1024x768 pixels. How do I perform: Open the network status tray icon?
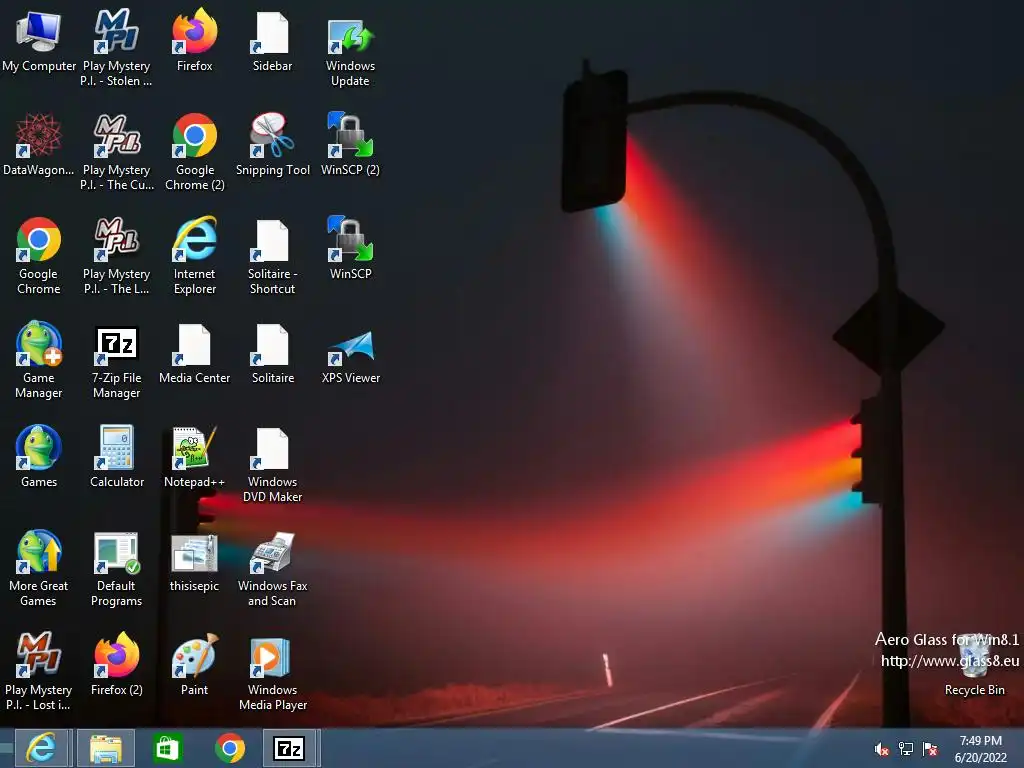point(906,749)
